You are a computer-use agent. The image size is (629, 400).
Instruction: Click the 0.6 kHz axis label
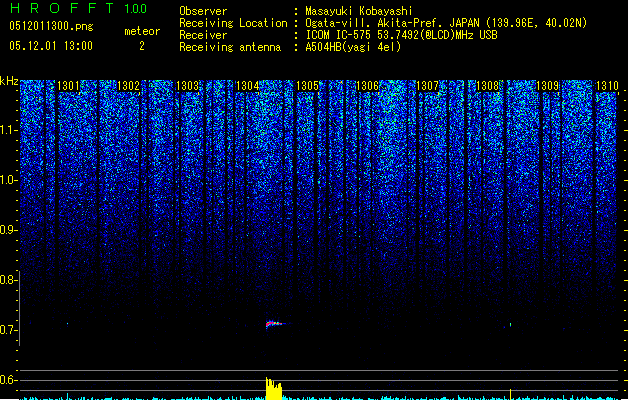(8, 380)
